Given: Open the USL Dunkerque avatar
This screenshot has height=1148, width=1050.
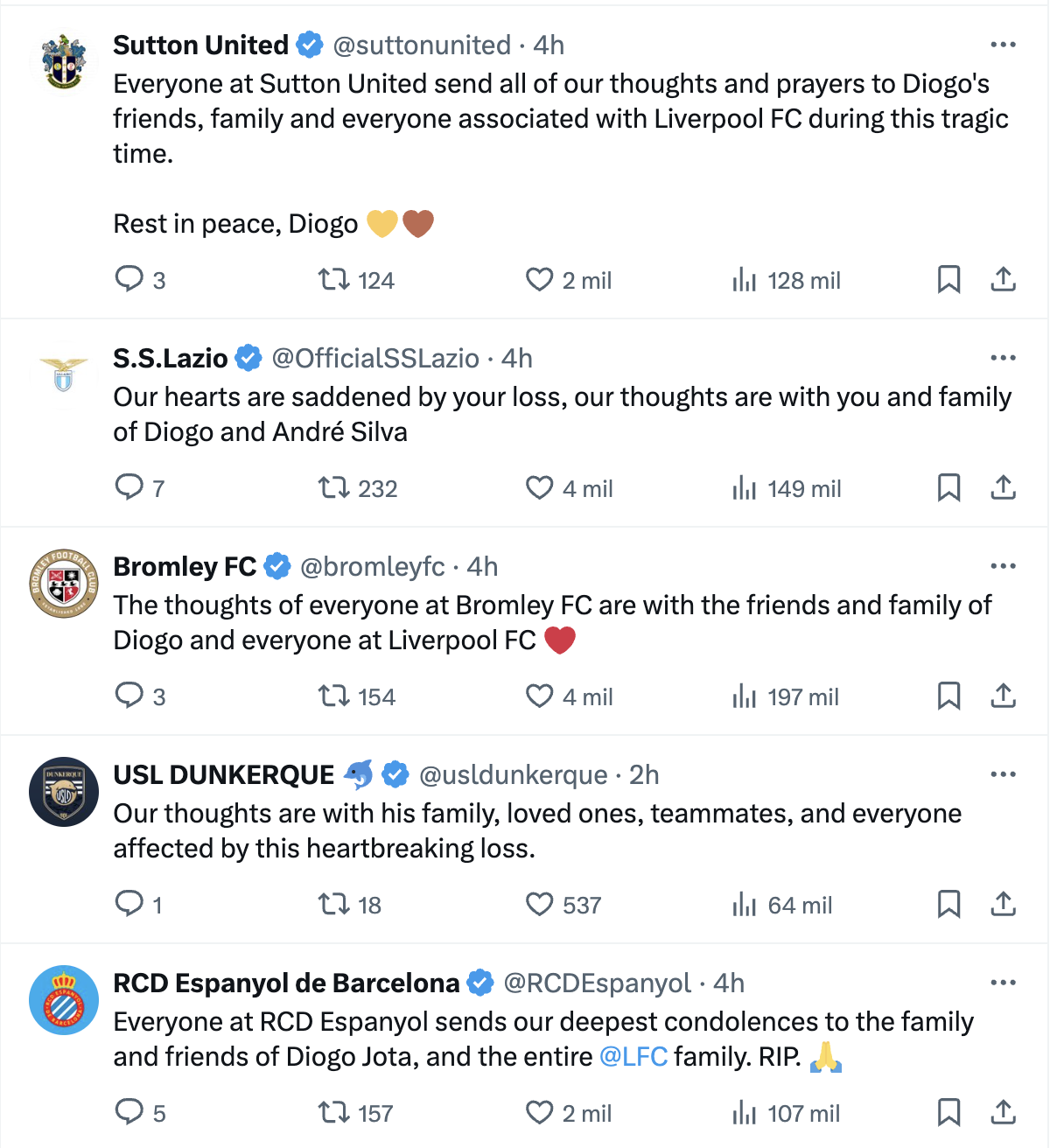Looking at the screenshot, I should click(64, 793).
